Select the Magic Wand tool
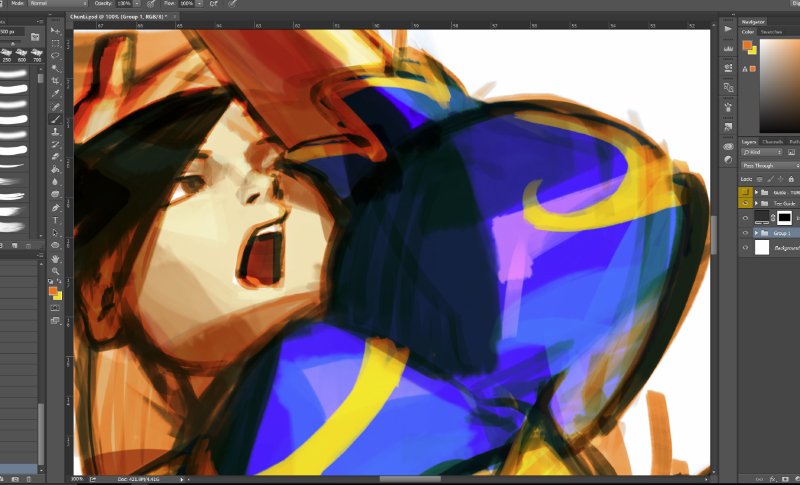Image resolution: width=800 pixels, height=485 pixels. pyautogui.click(x=55, y=68)
